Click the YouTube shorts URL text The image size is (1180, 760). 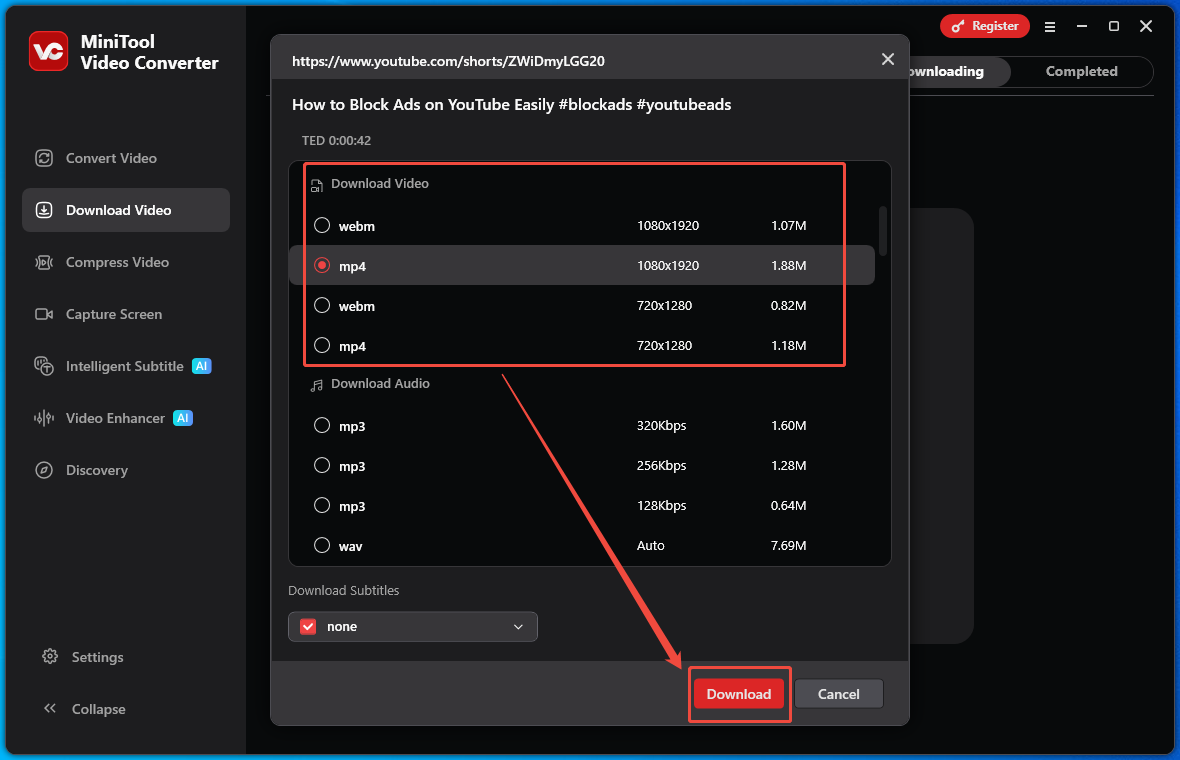pos(449,61)
